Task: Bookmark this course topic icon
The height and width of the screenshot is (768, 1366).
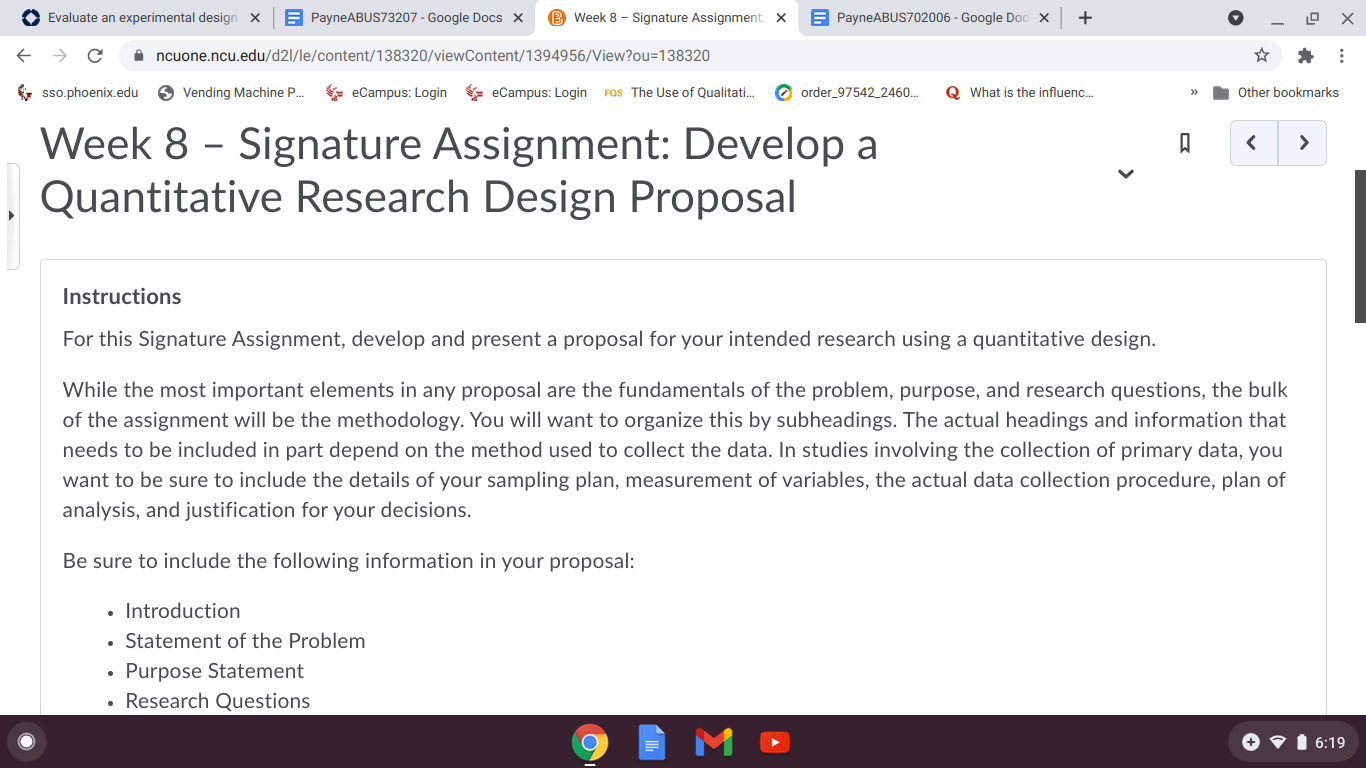Action: click(x=1185, y=143)
